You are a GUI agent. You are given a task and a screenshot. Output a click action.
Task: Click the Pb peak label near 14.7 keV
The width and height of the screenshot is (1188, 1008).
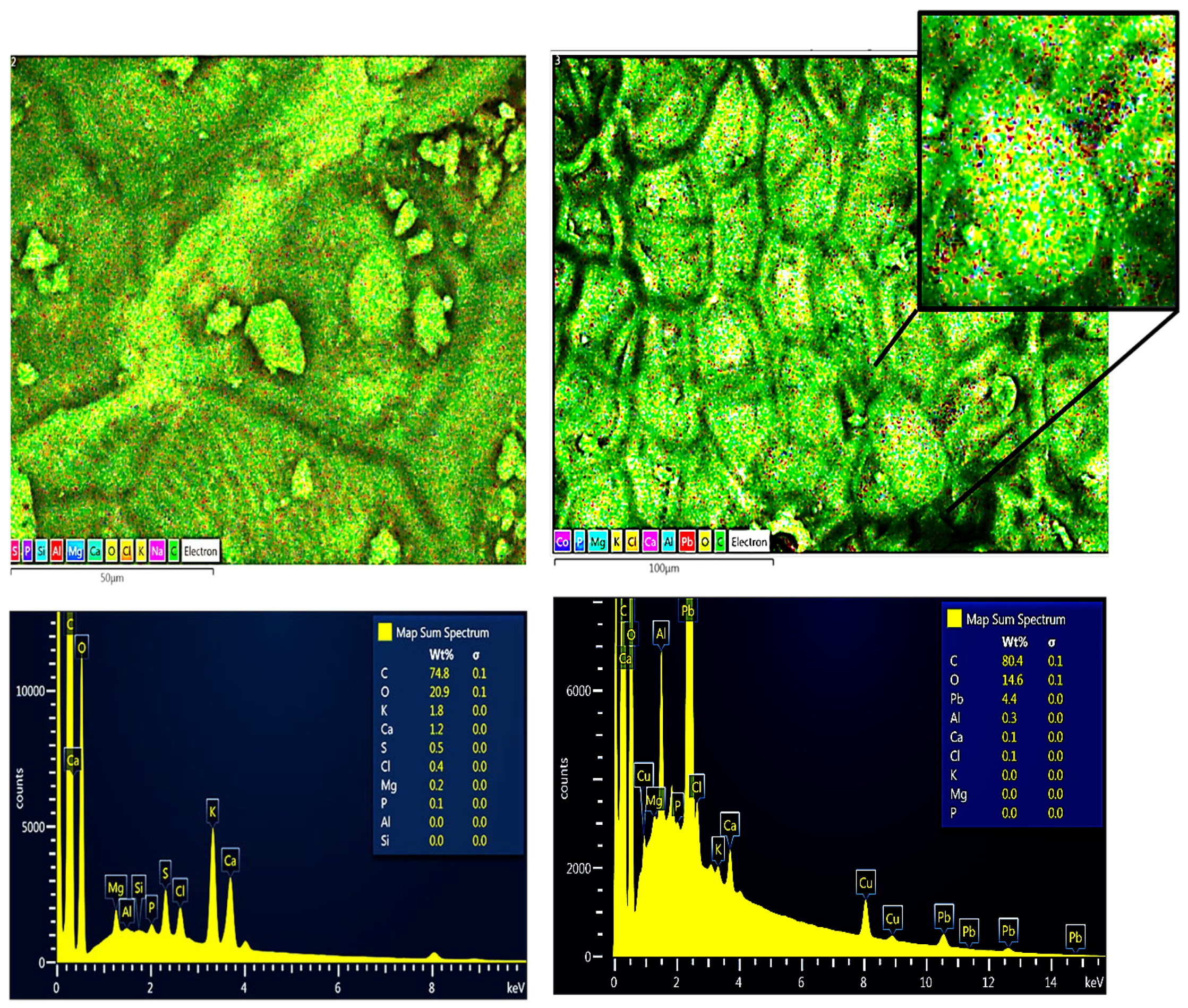1075,937
